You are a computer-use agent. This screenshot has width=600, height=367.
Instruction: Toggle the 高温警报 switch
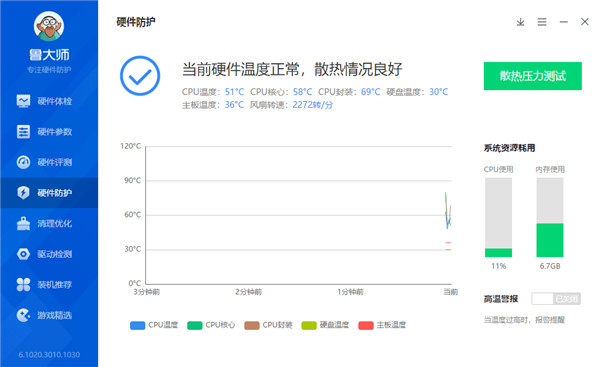point(556,299)
